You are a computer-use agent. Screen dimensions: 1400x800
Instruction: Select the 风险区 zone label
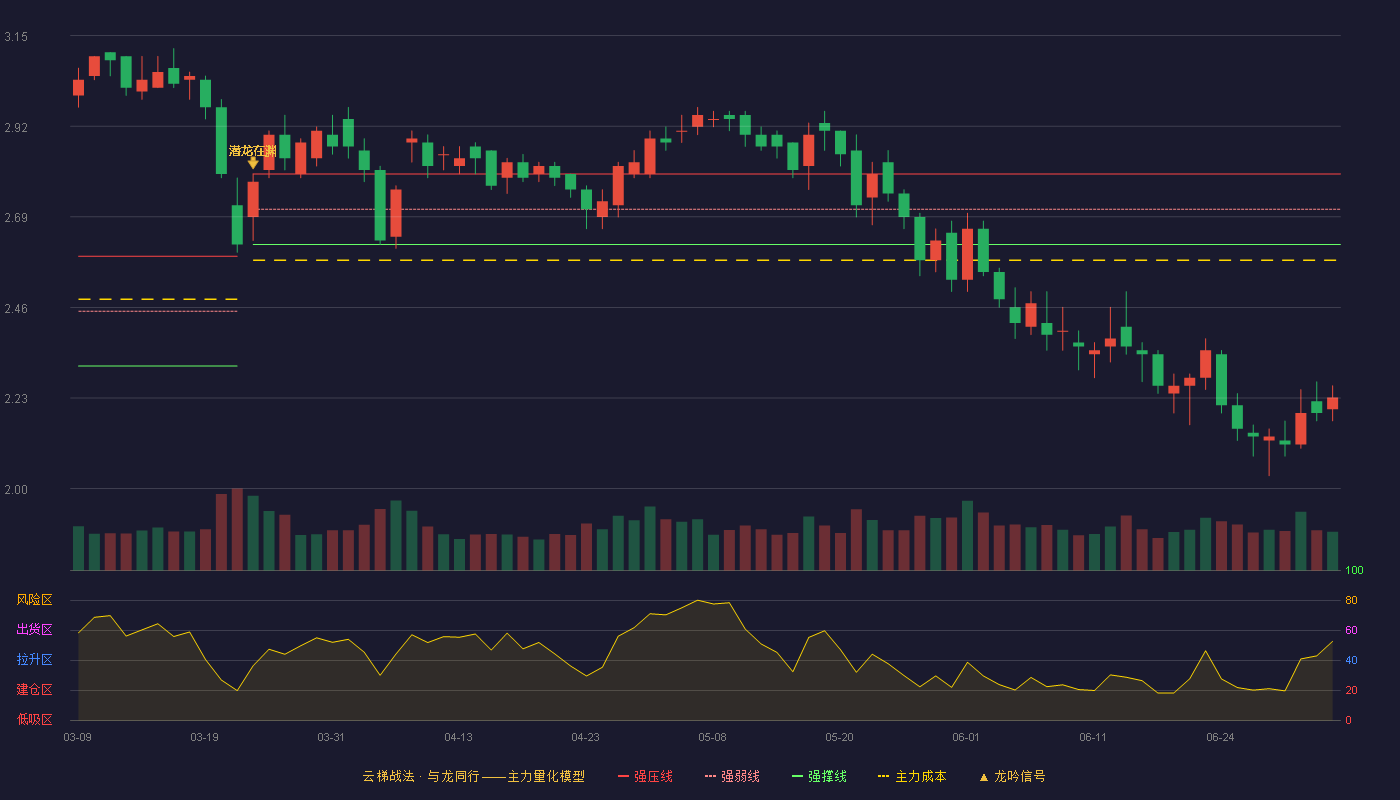pyautogui.click(x=34, y=600)
